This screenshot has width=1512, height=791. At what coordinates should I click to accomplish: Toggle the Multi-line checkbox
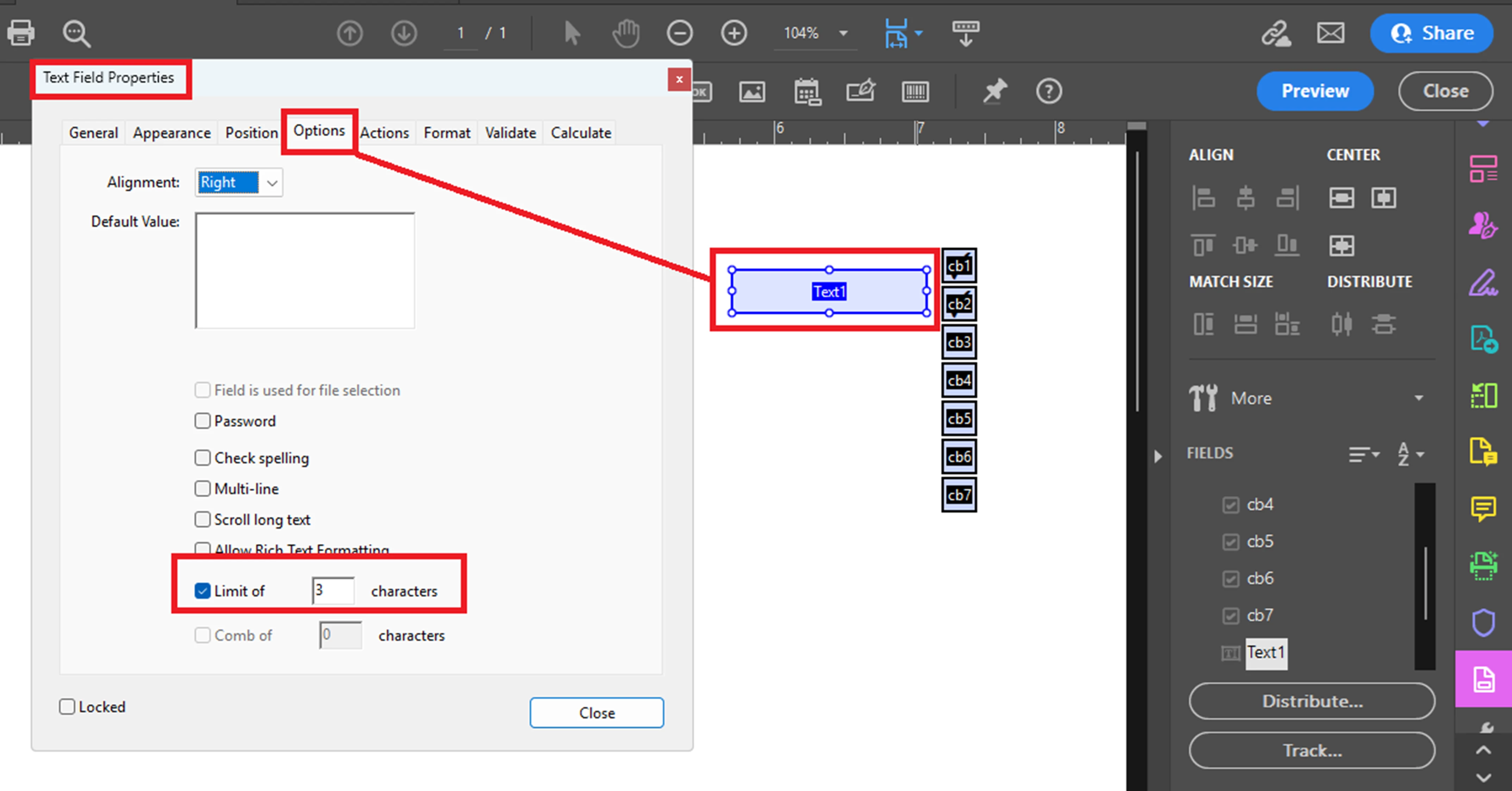[202, 488]
